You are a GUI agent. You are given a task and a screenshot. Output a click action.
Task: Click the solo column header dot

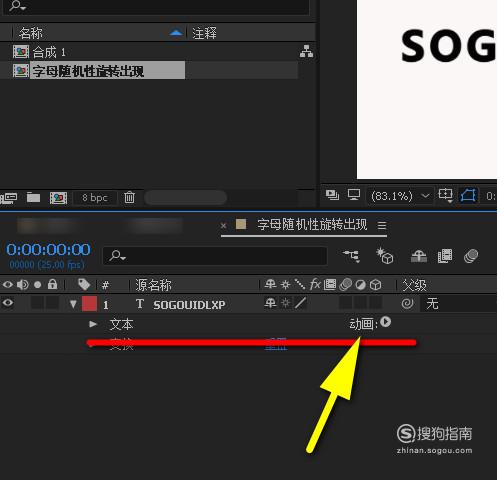(38, 285)
